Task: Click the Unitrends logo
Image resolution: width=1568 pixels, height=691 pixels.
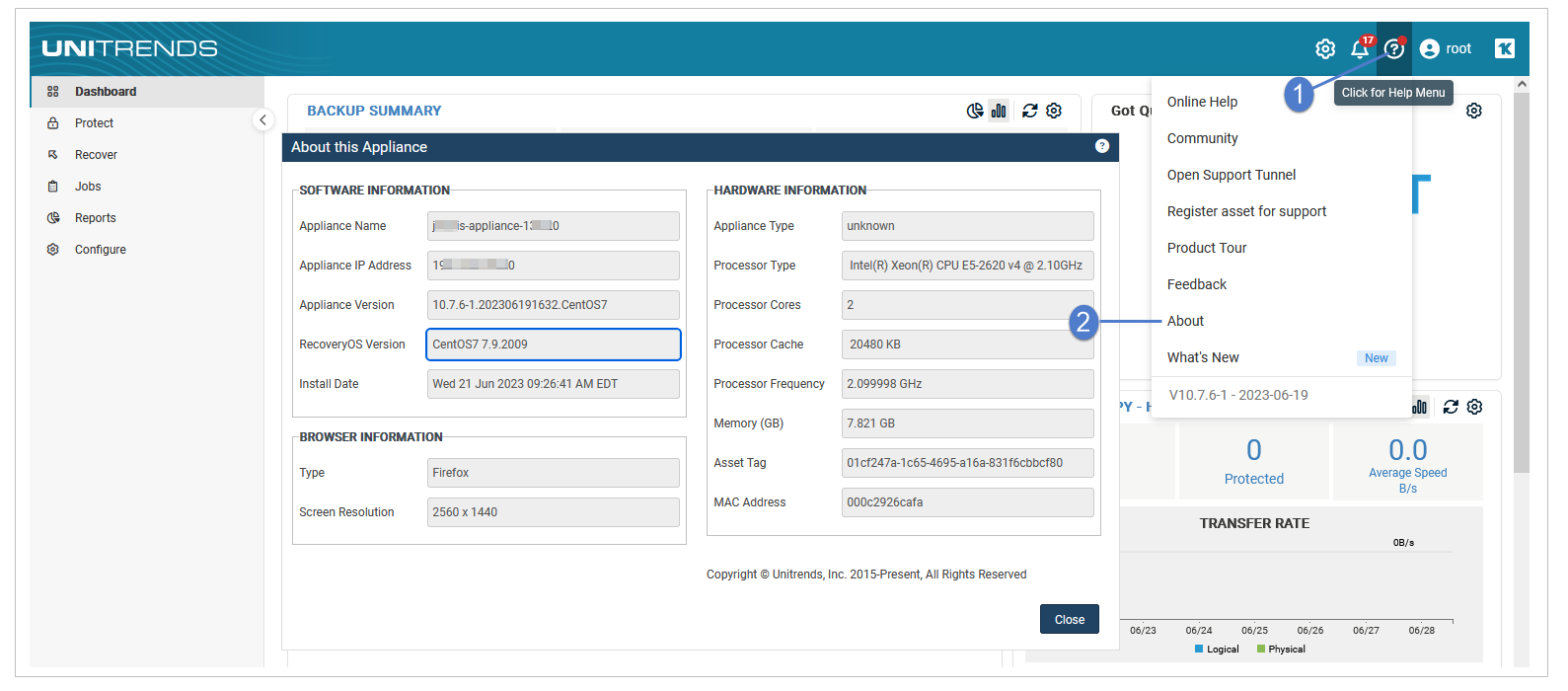Action: 129,48
